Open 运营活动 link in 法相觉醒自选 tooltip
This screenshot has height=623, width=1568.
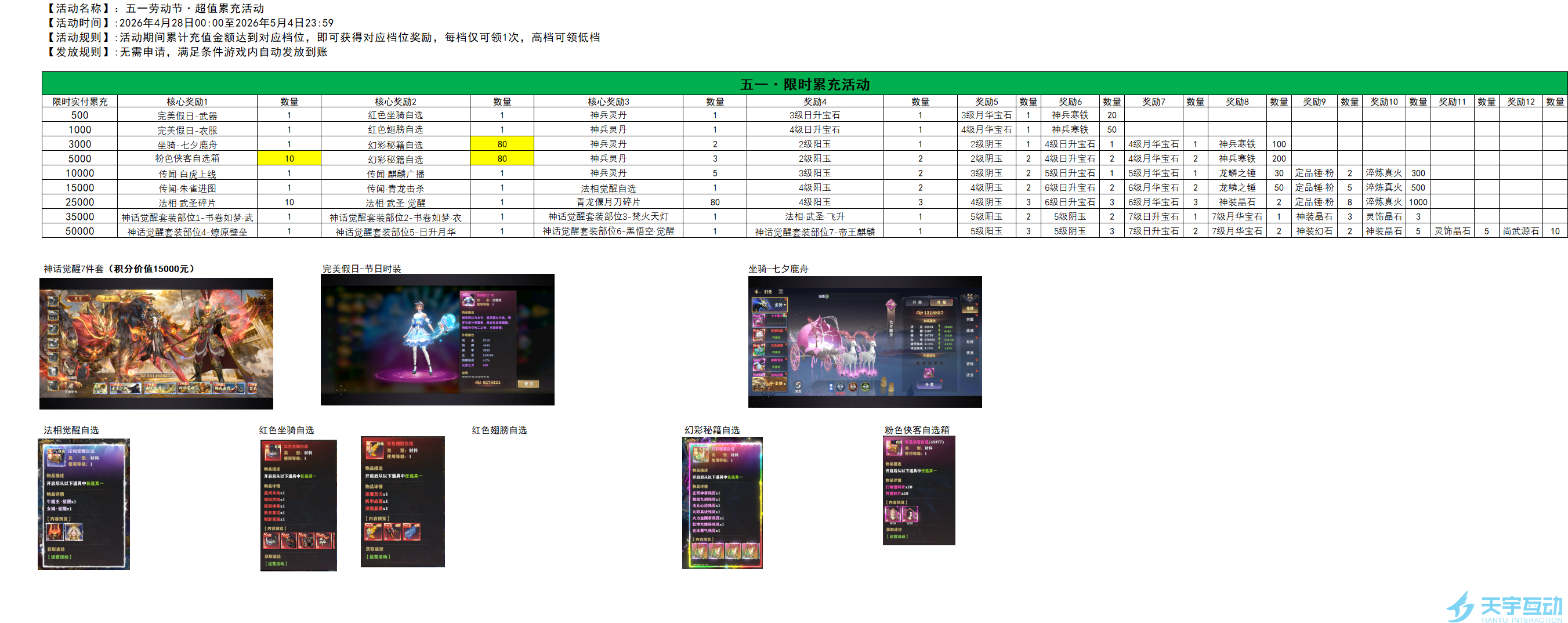(x=60, y=557)
